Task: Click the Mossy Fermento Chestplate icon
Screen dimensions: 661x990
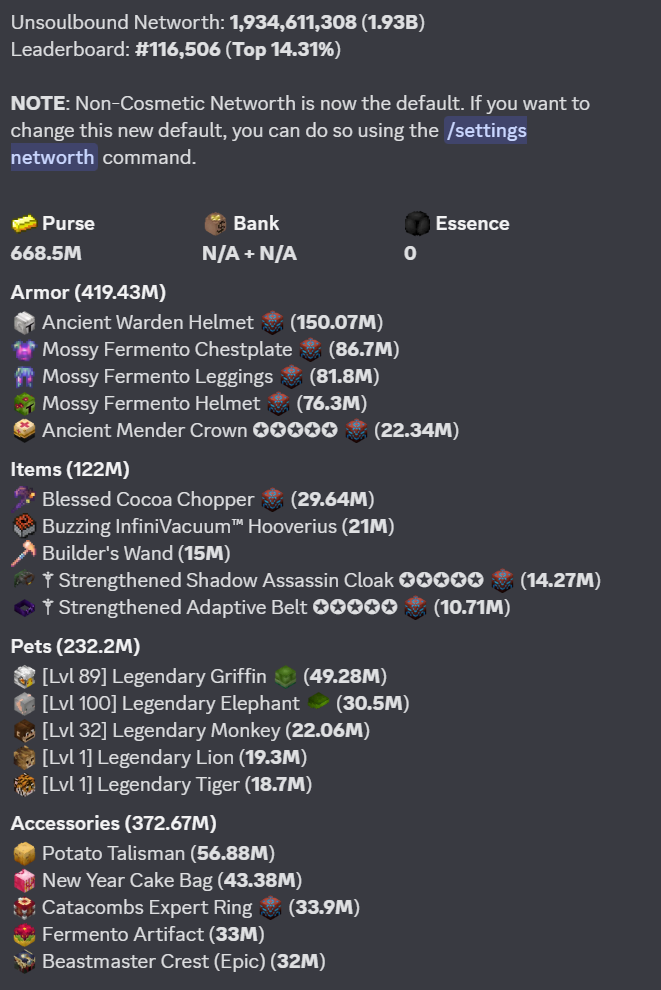Action: [x=24, y=350]
